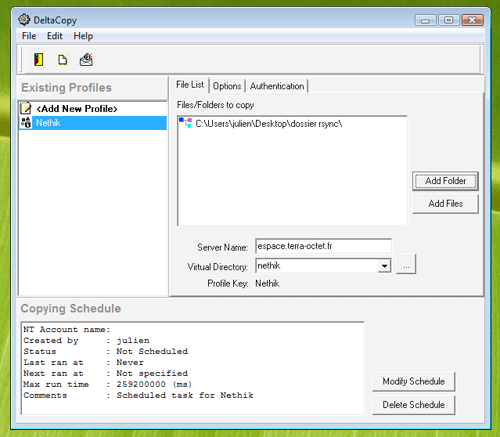Screen dimensions: 500x437
Task: Open the Edit menu
Action: [x=54, y=36]
